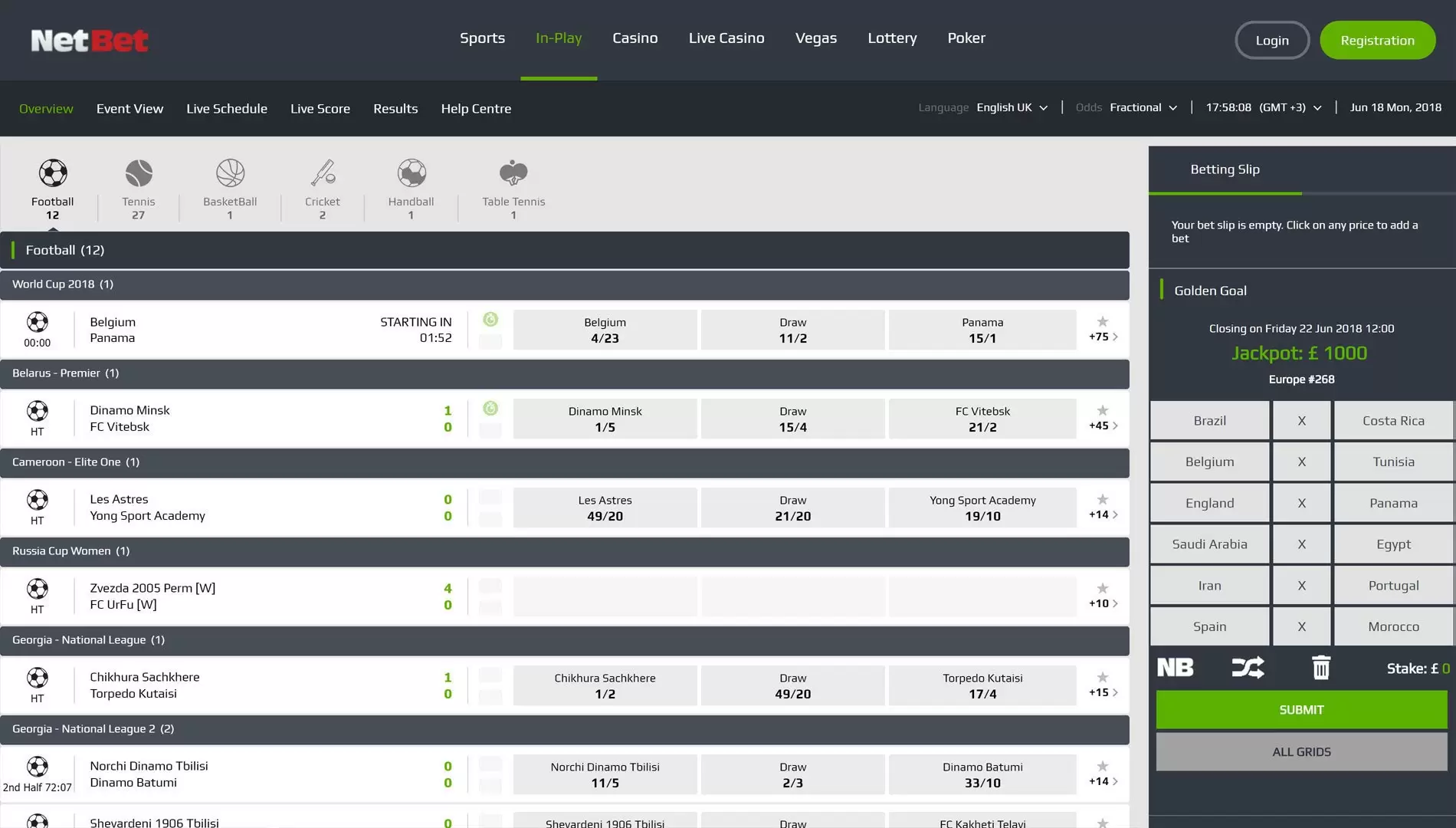The image size is (1456, 828).
Task: Clear Golden Goal grid with trash icon
Action: pos(1321,668)
